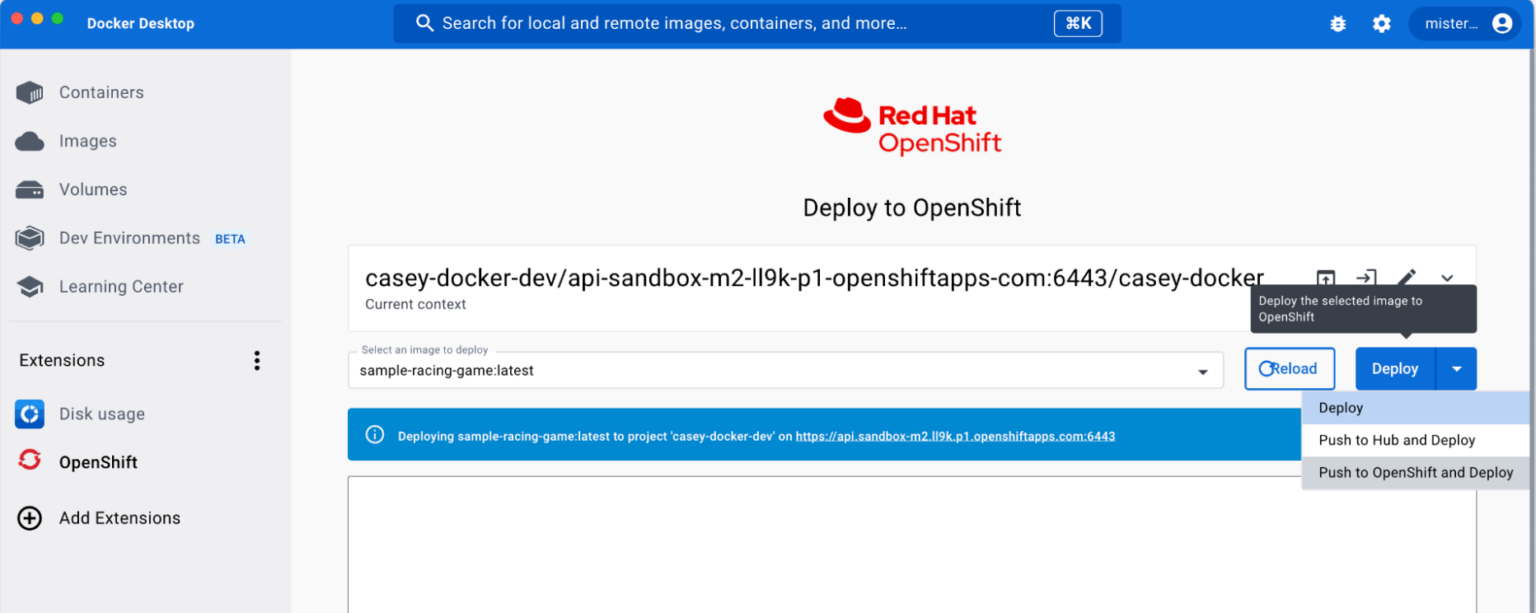Click the change-context arrow icon
Viewport: 1536px width, 613px height.
[x=1367, y=279]
